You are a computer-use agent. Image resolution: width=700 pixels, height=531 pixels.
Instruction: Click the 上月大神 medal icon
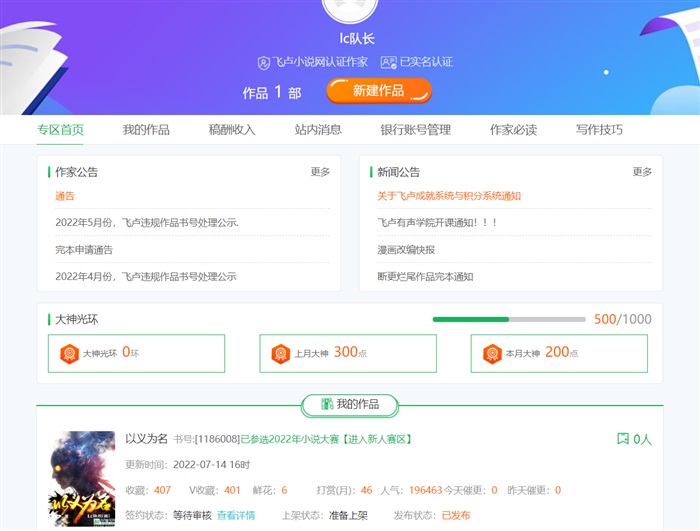tap(281, 353)
